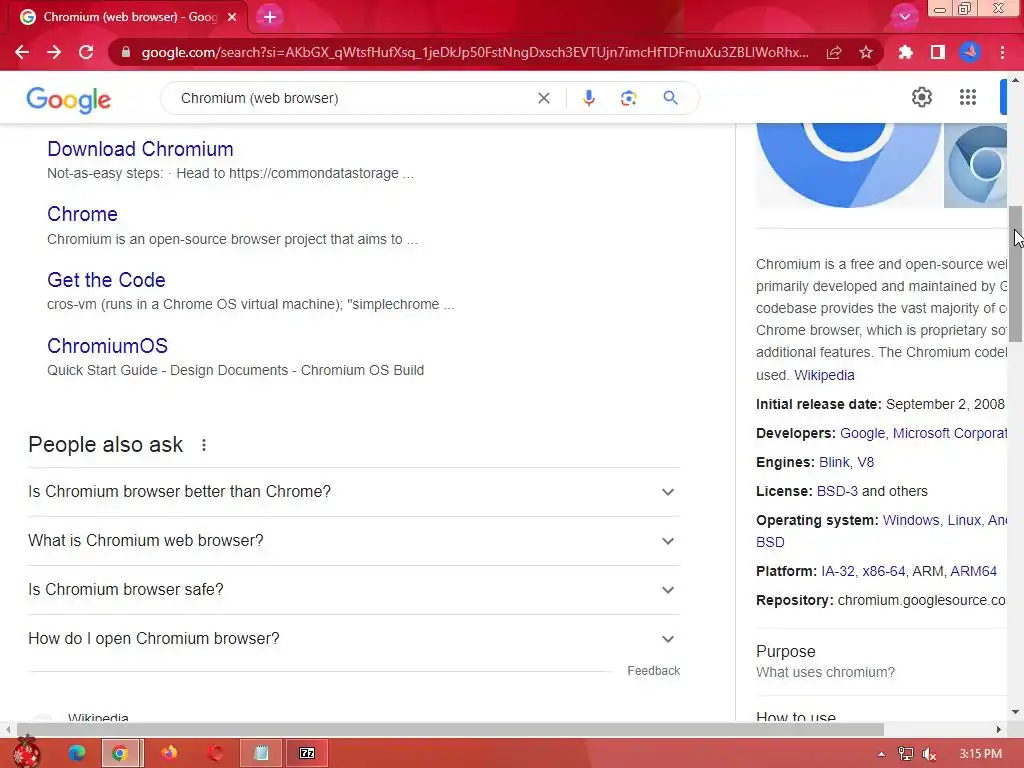This screenshot has width=1024, height=768.
Task: Share this page via address bar icon
Action: point(834,52)
